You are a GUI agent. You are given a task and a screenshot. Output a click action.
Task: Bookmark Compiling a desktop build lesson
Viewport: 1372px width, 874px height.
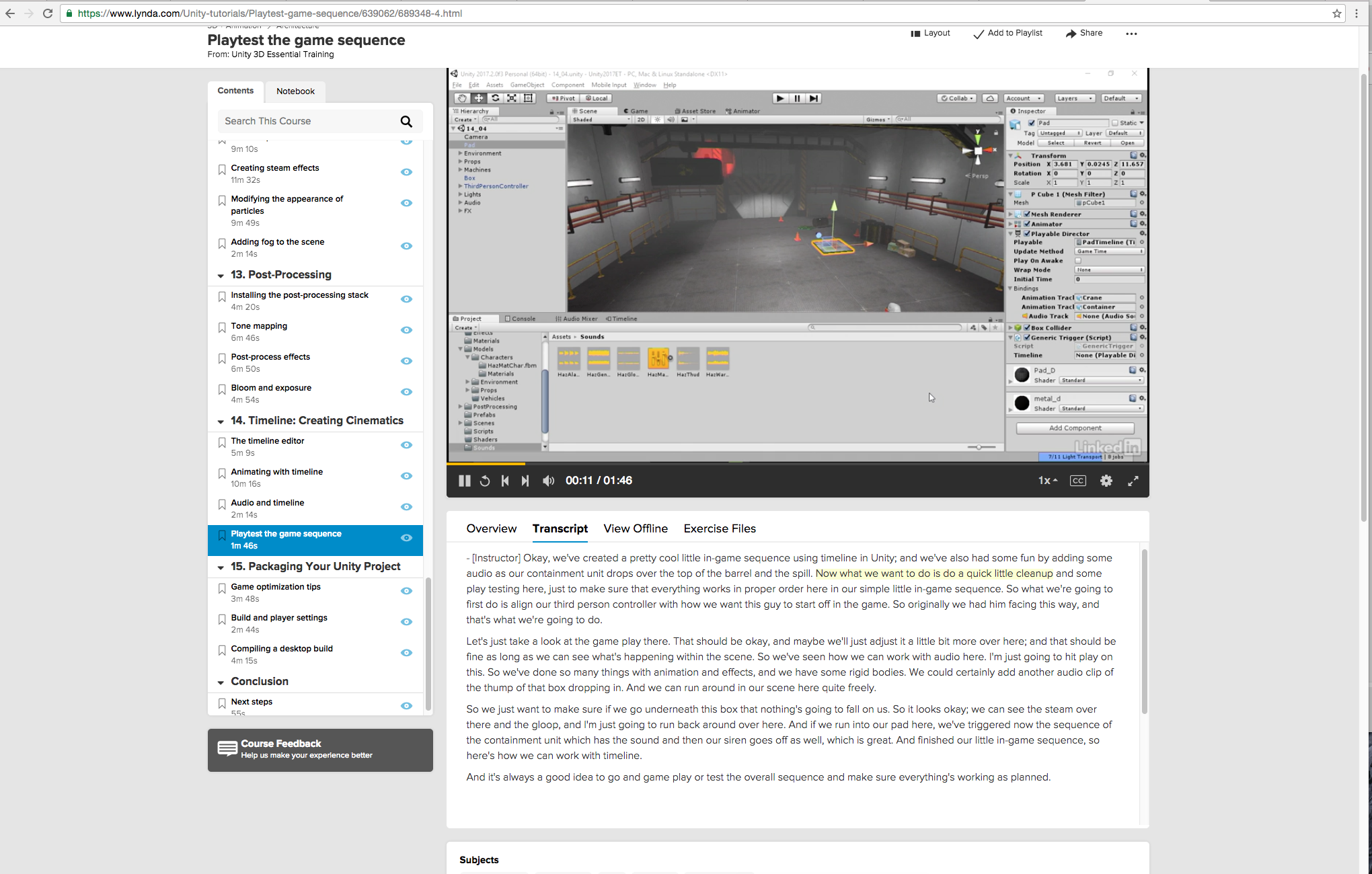pos(222,650)
